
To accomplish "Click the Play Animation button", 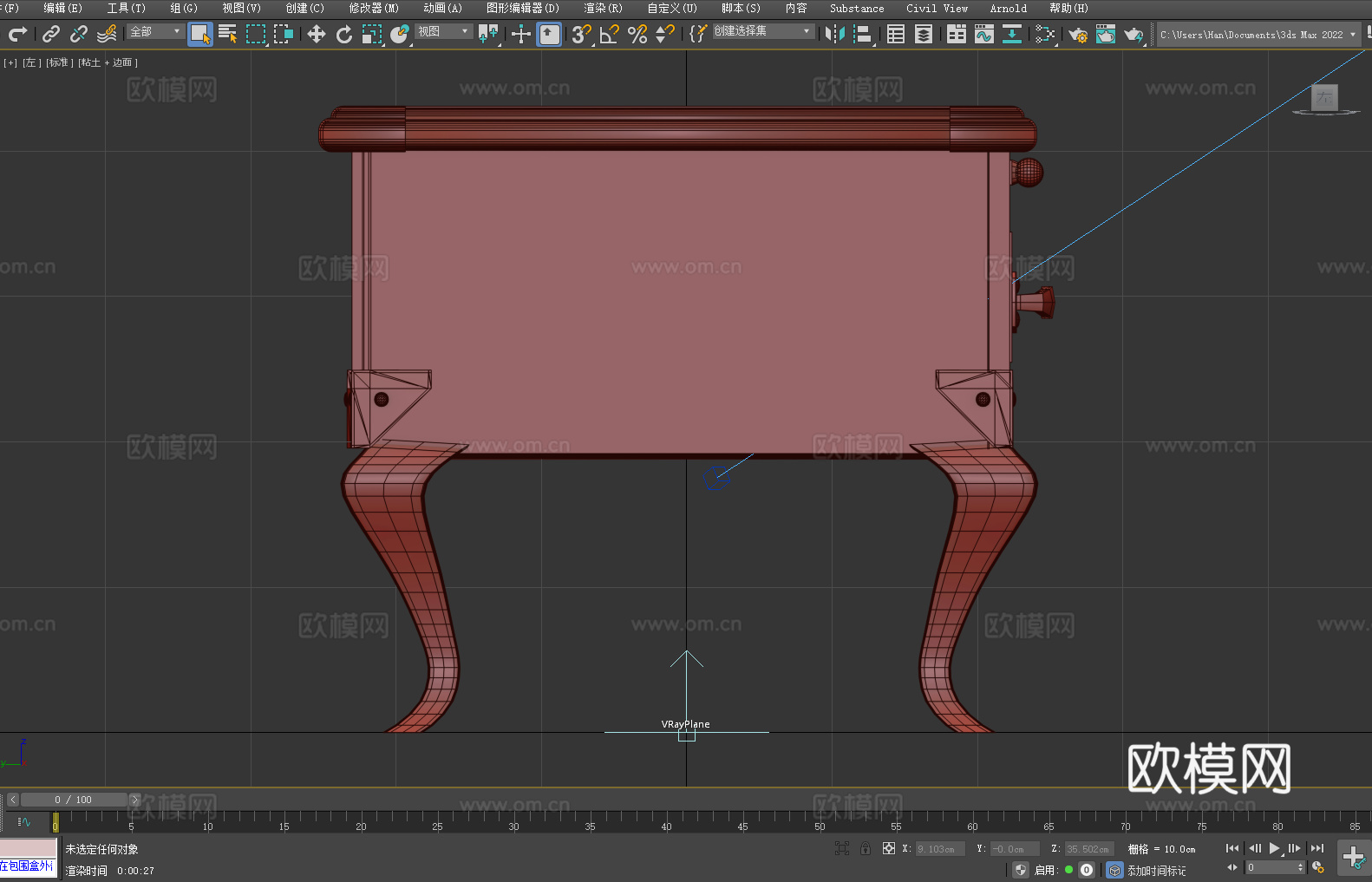I will tap(1274, 848).
